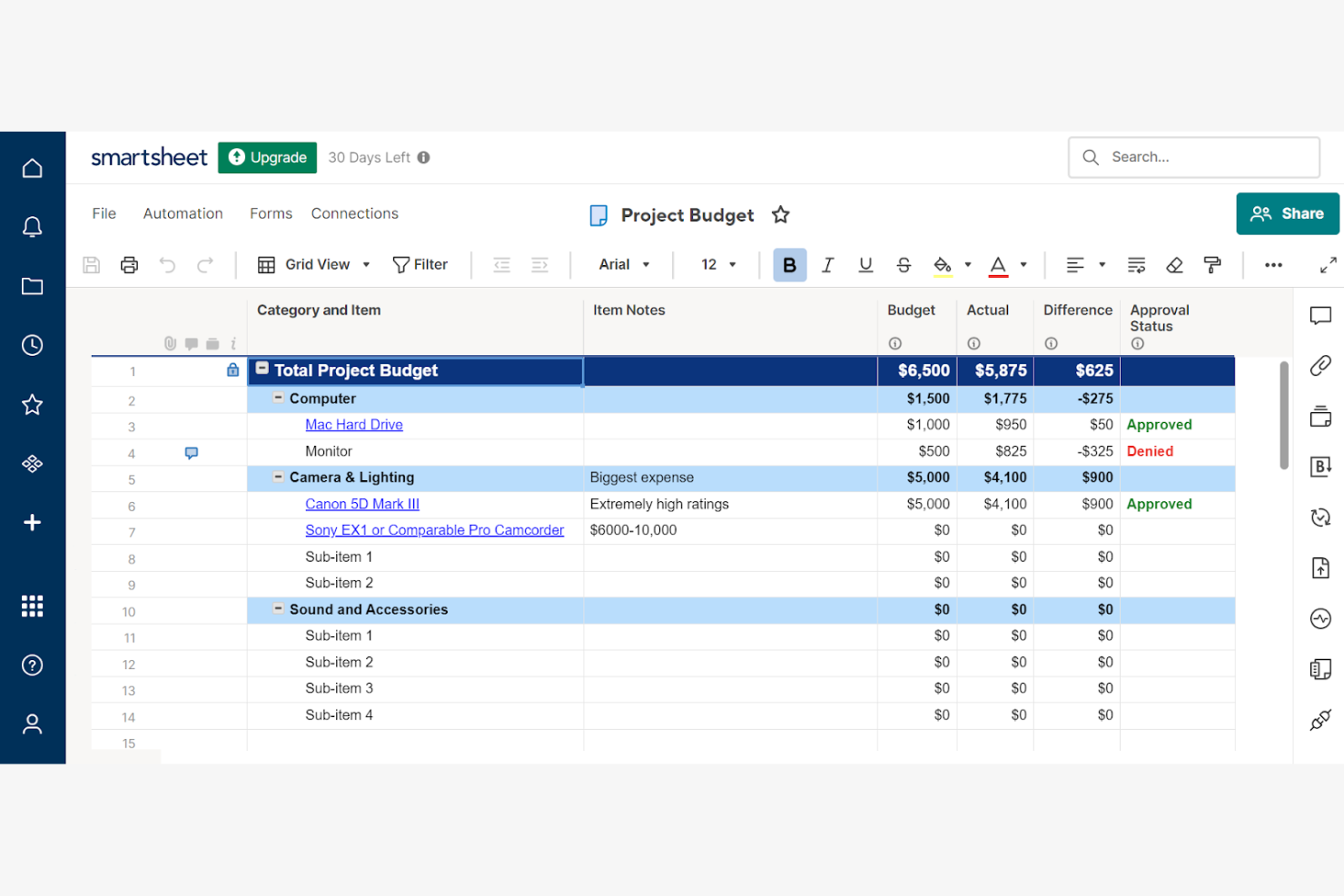1344x896 pixels.
Task: Open the Forms menu
Action: tap(270, 213)
